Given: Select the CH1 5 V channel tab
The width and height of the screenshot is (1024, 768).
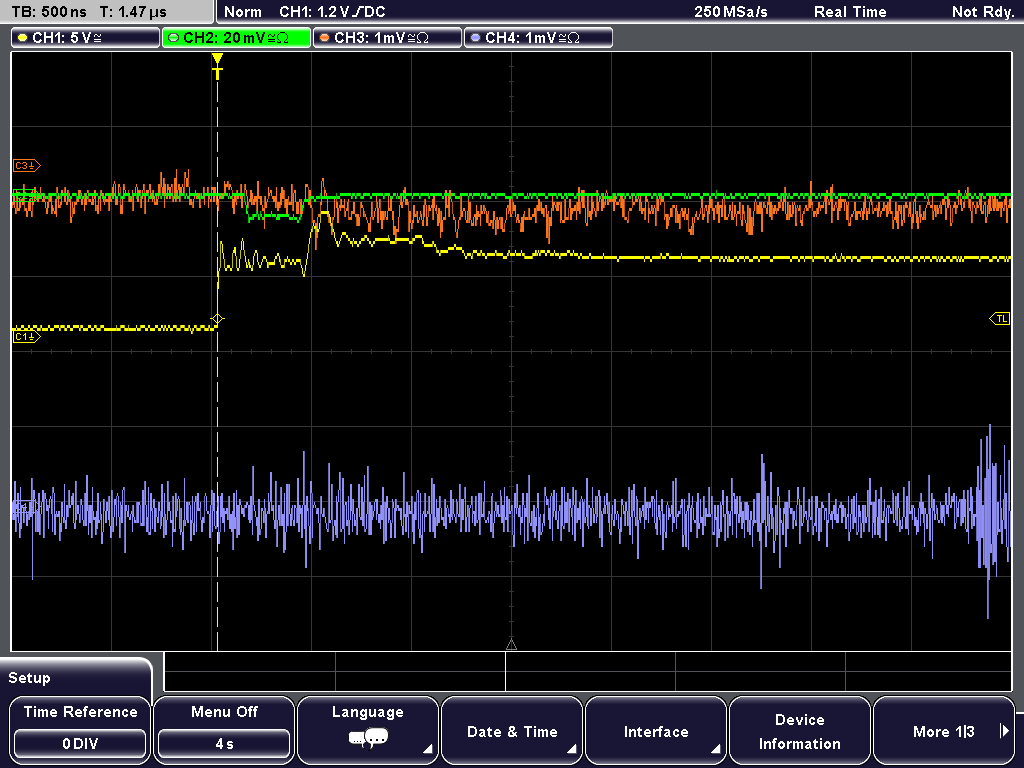Looking at the screenshot, I should 86,38.
